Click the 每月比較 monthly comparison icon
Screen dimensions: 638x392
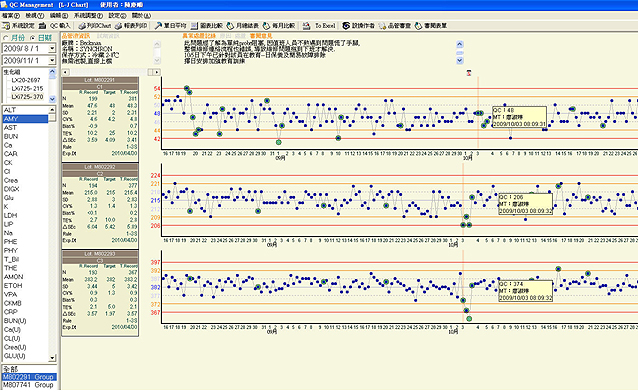pos(267,26)
